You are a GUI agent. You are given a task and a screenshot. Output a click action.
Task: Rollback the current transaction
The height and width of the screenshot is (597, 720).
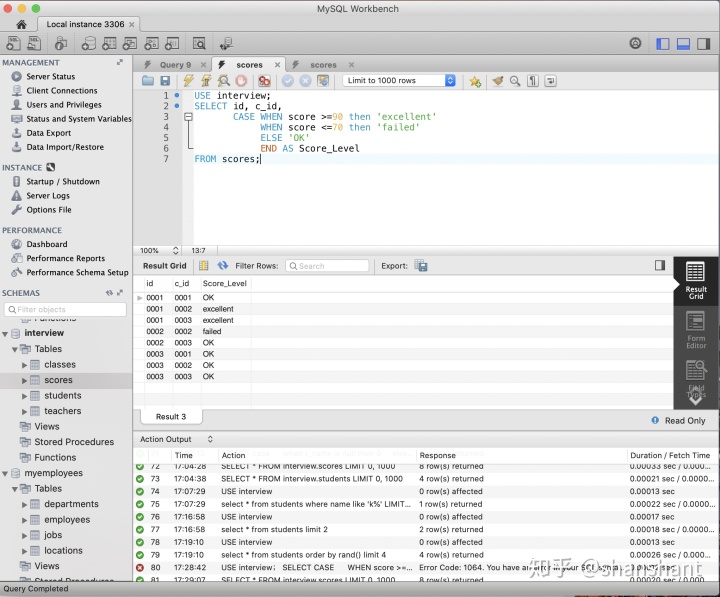[x=305, y=81]
